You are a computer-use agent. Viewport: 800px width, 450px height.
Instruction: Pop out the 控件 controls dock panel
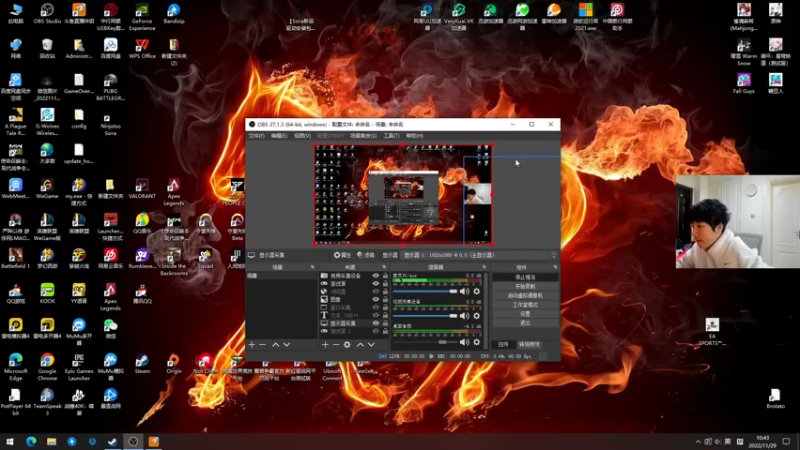(554, 267)
